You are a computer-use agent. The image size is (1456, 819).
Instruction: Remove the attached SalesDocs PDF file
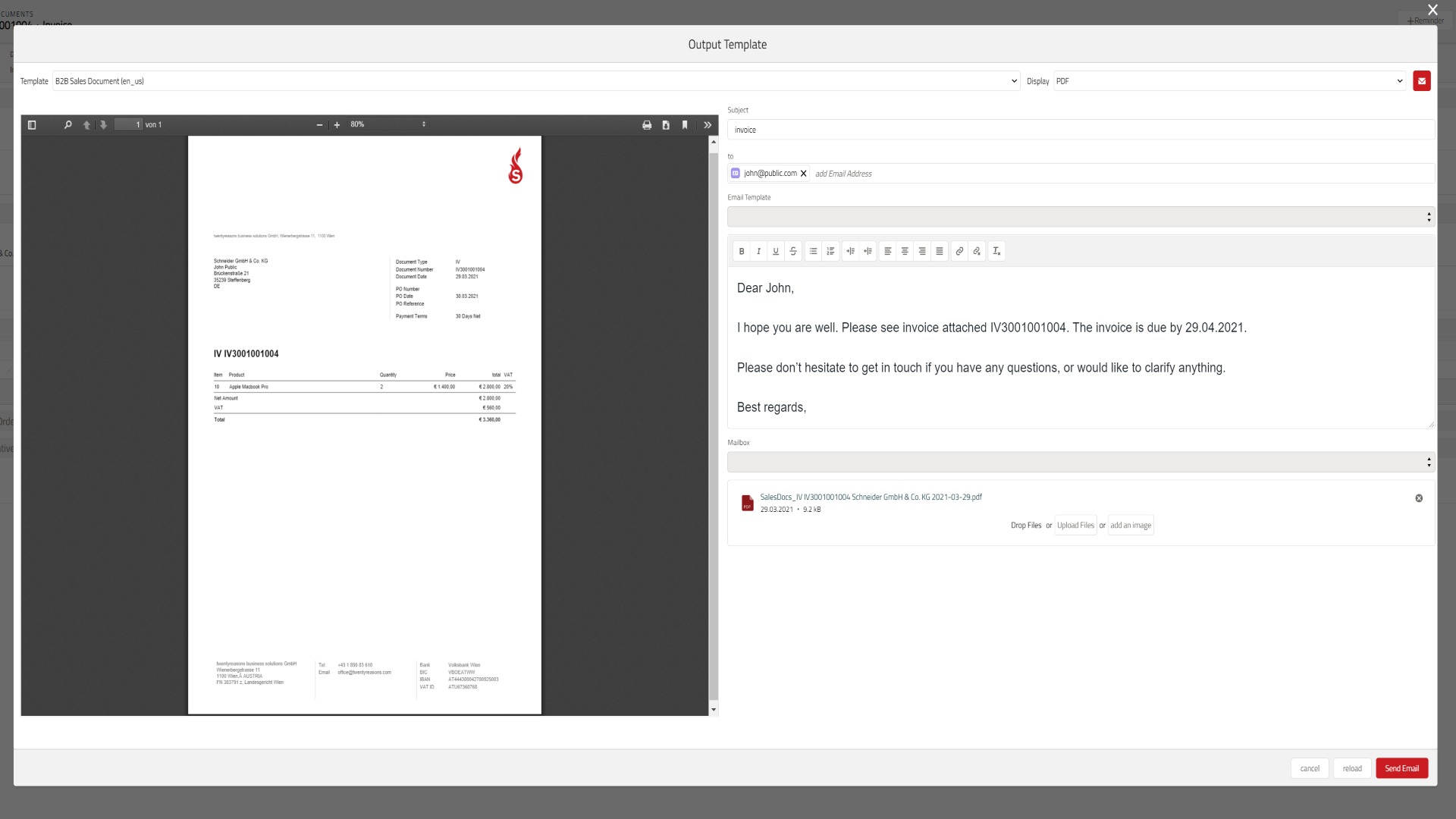(x=1419, y=498)
